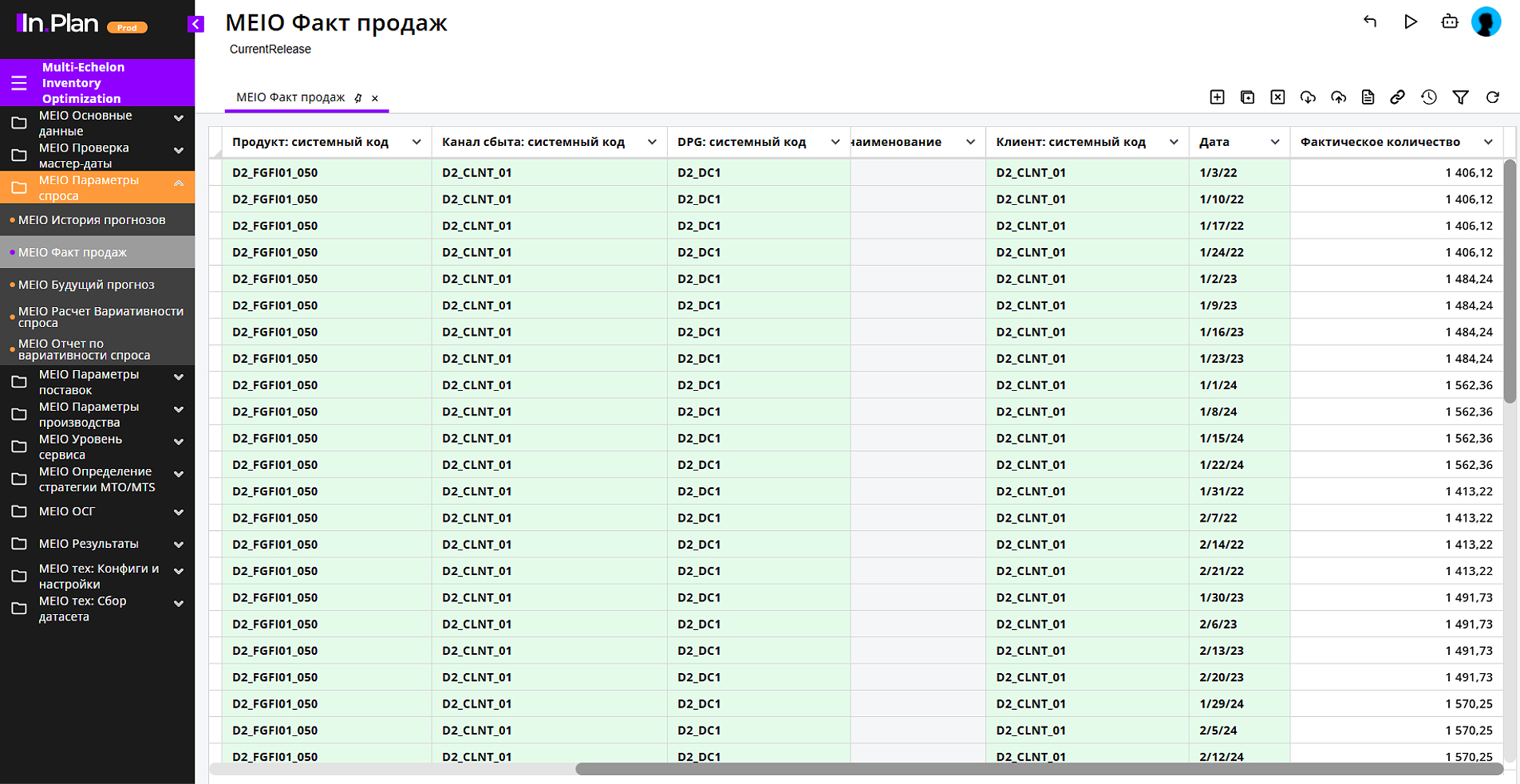Open Дата column dropdown arrow
Screen dimensions: 1520x784
tap(1274, 142)
